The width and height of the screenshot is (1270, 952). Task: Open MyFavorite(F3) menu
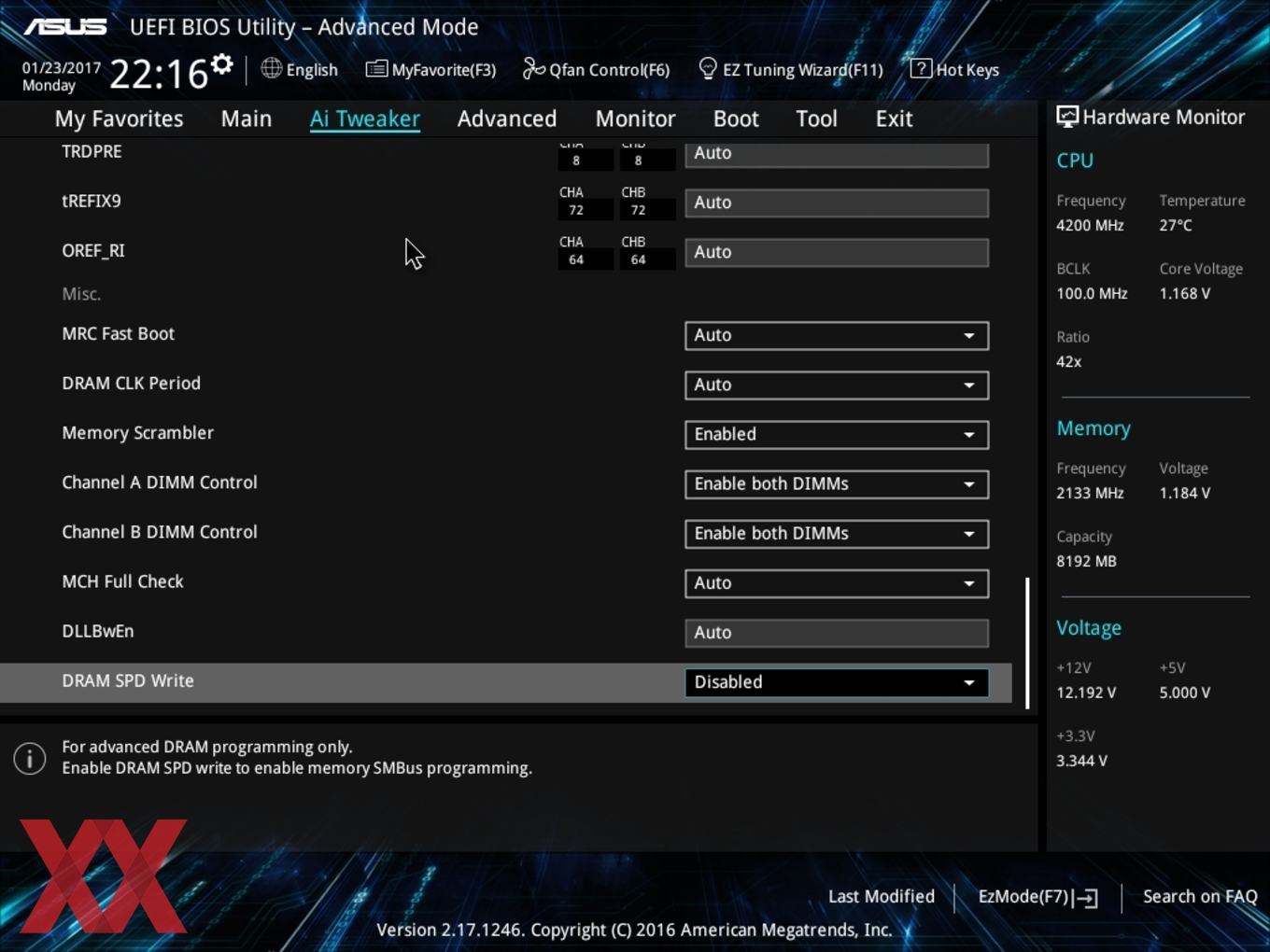pos(430,69)
